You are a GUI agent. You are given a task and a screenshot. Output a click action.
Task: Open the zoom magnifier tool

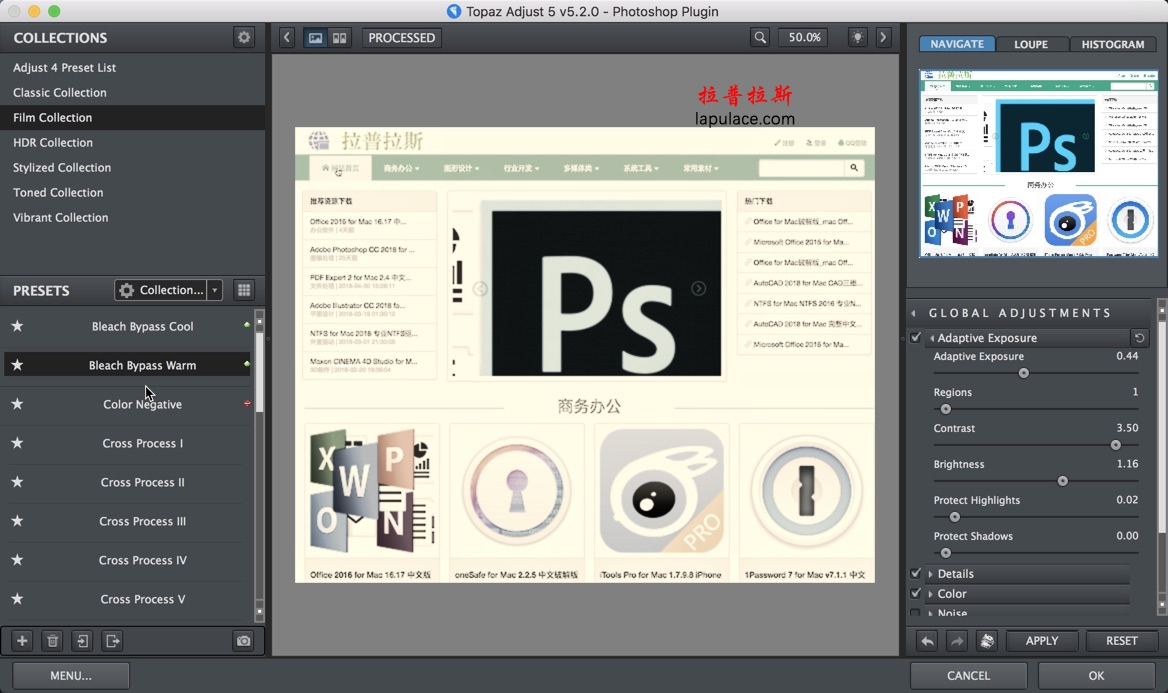(x=759, y=37)
